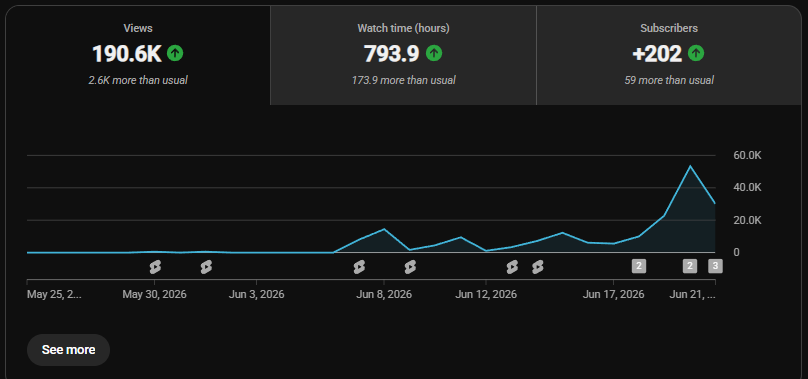Open Shorts marker just before Jun 8, 2026
This screenshot has height=379, width=808.
[x=359, y=267]
